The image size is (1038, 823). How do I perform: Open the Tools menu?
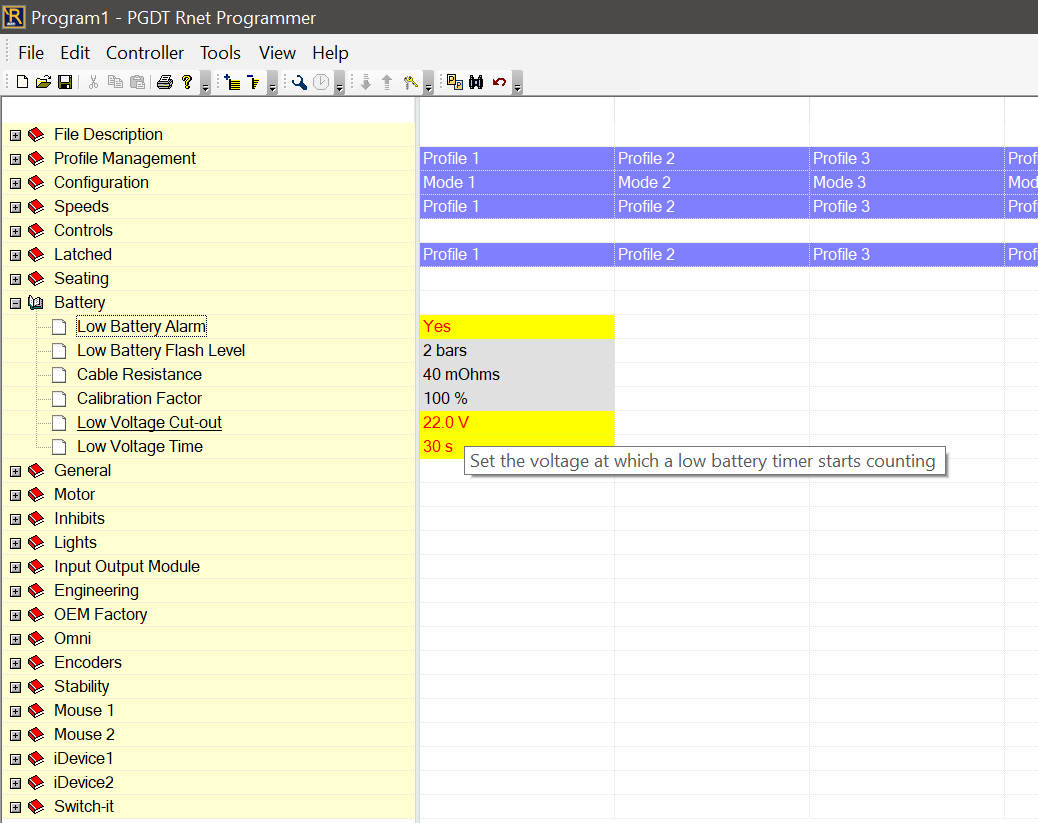(x=220, y=53)
